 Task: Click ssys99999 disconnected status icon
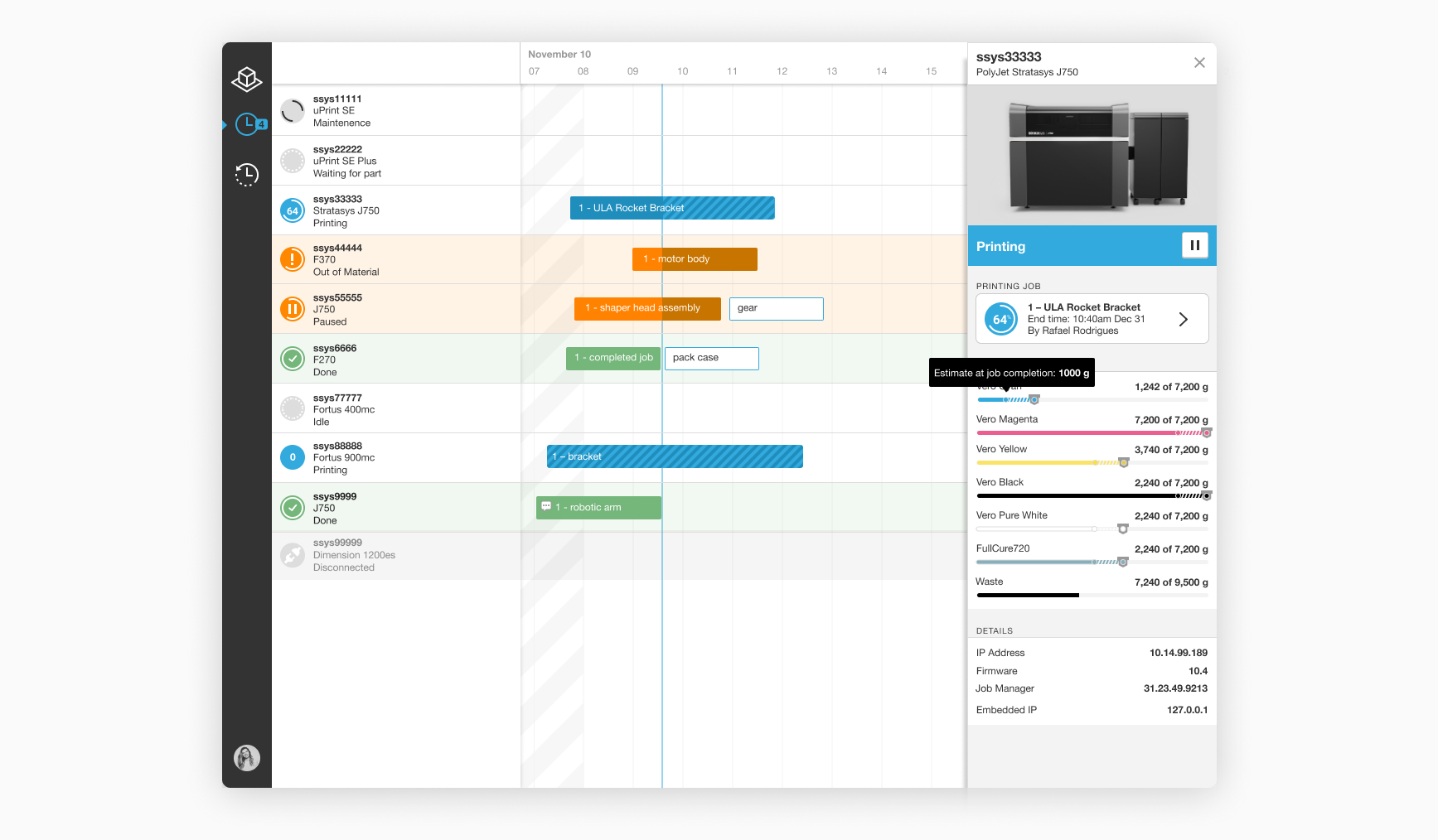[293, 555]
